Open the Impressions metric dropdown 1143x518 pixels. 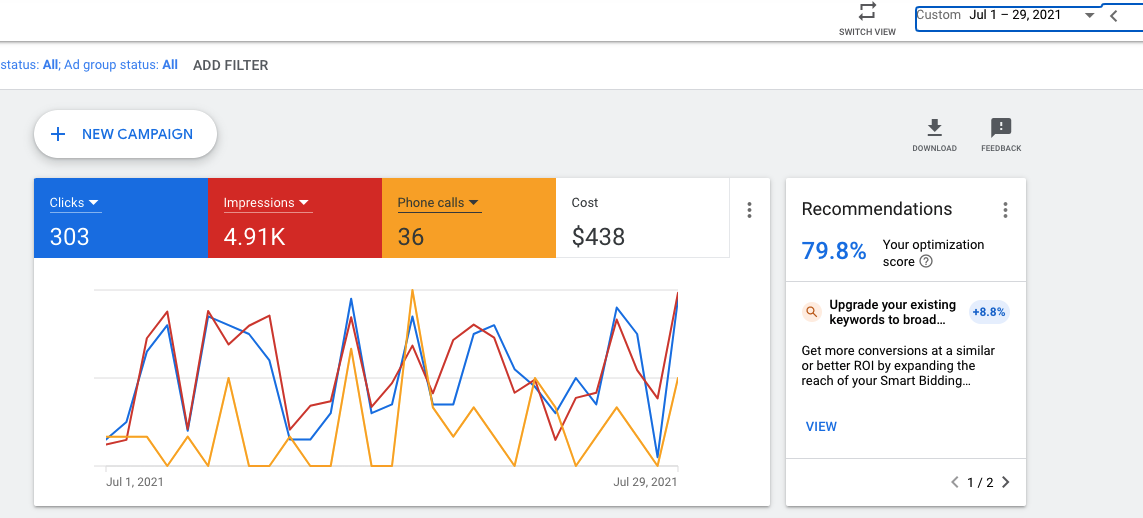[266, 203]
